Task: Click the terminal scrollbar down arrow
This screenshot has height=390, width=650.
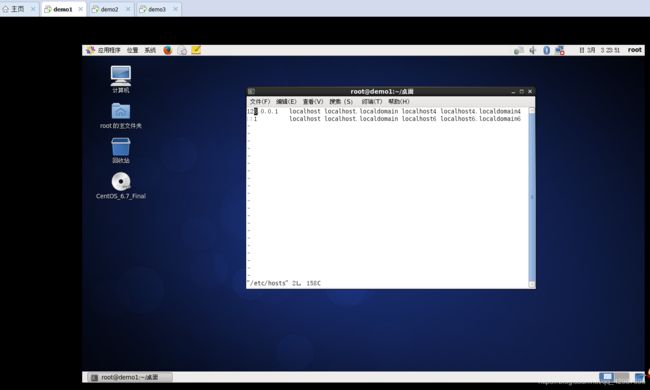Action: [x=532, y=284]
